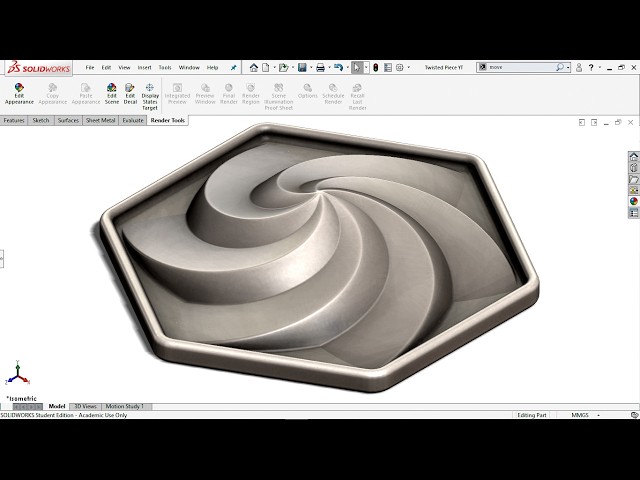Open the Window menu
Viewport: 640px width, 480px height.
coord(189,68)
